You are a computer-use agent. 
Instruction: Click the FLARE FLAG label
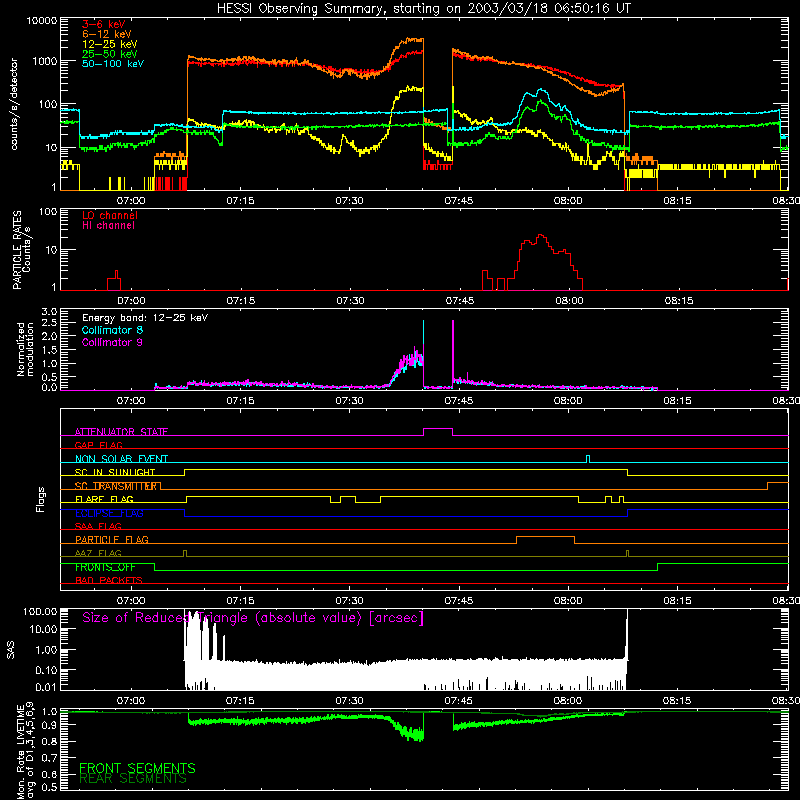coord(104,499)
